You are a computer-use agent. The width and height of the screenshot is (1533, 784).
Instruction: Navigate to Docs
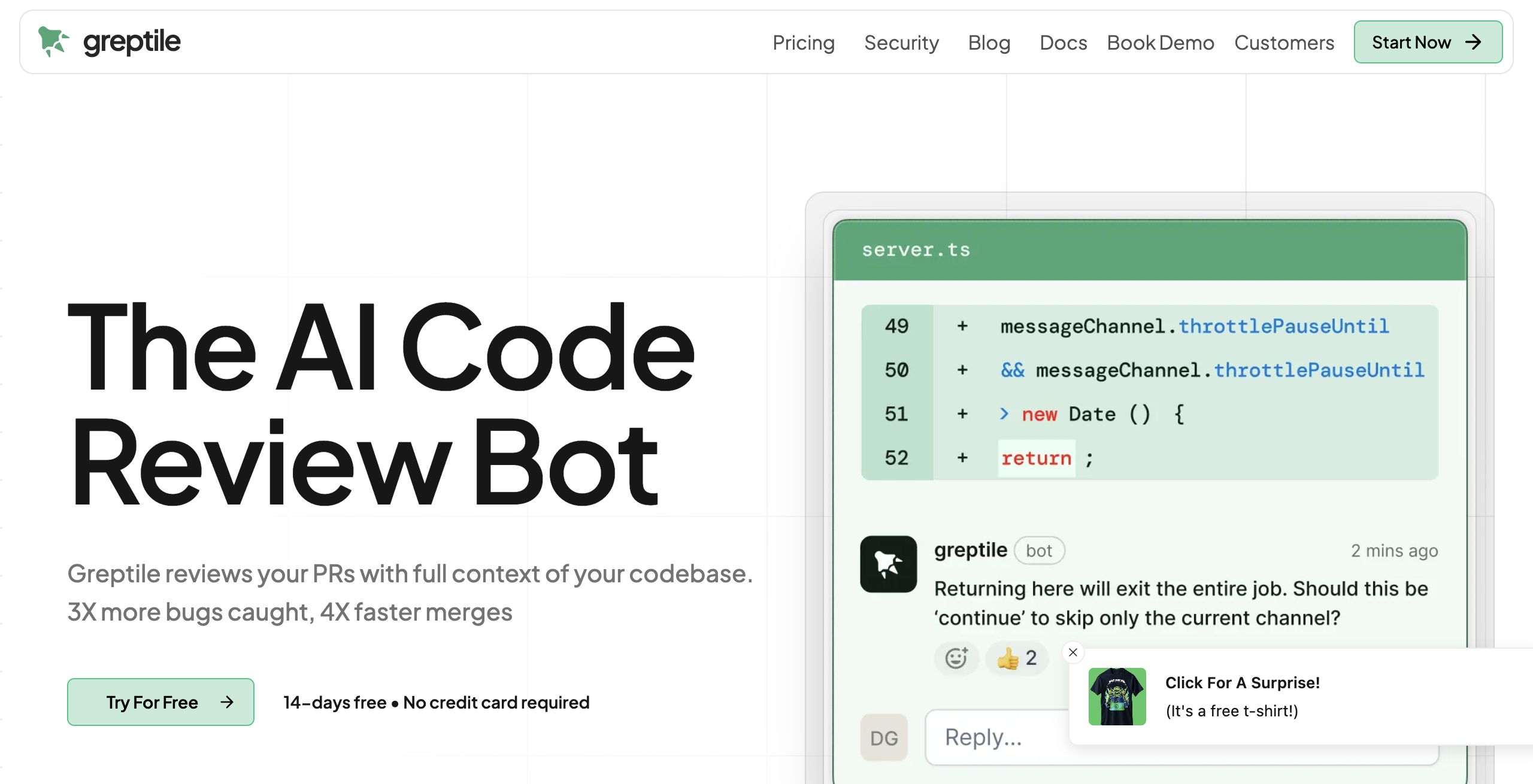1063,42
